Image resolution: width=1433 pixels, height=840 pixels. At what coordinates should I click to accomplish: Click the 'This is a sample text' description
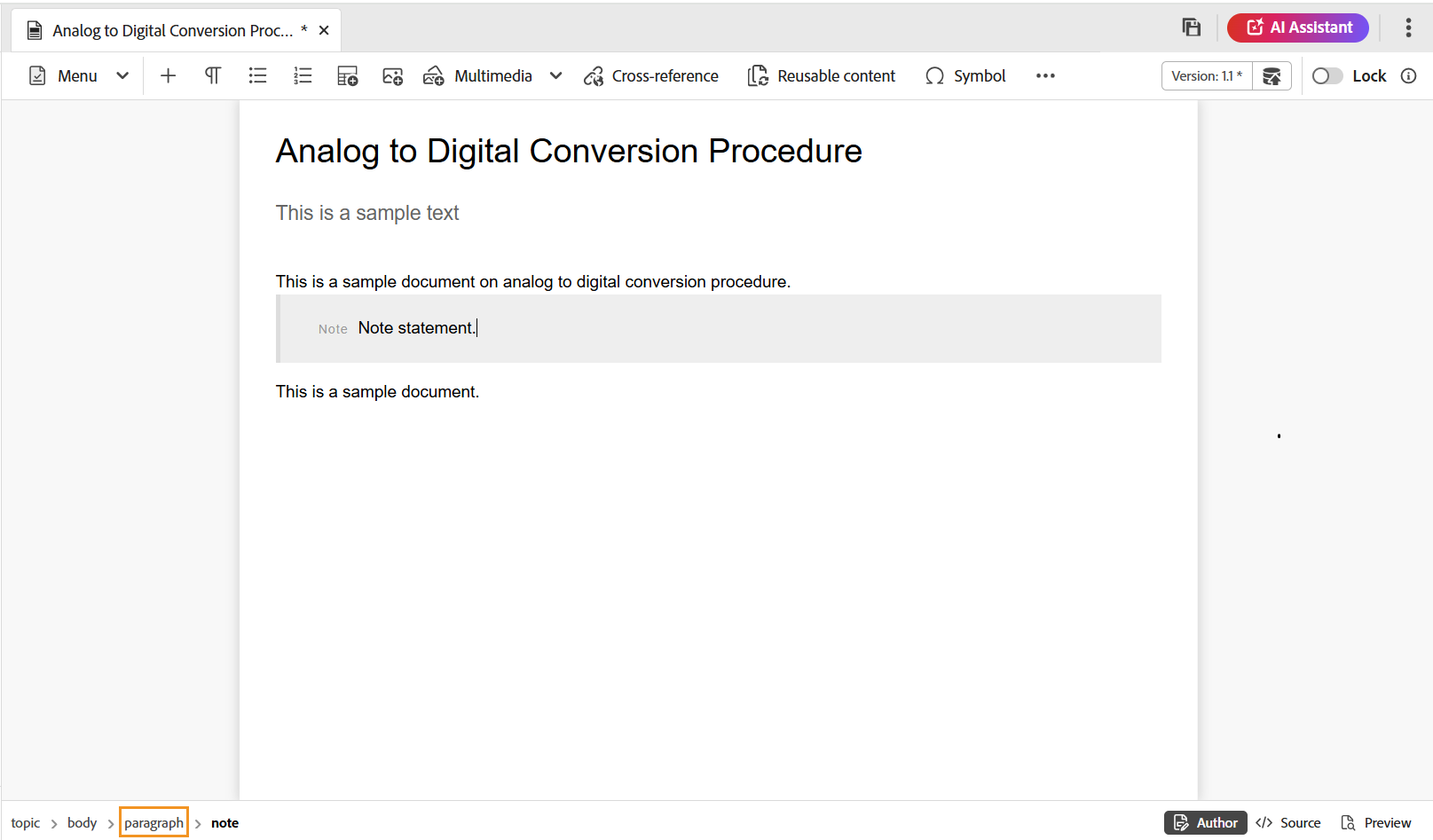pyautogui.click(x=367, y=213)
